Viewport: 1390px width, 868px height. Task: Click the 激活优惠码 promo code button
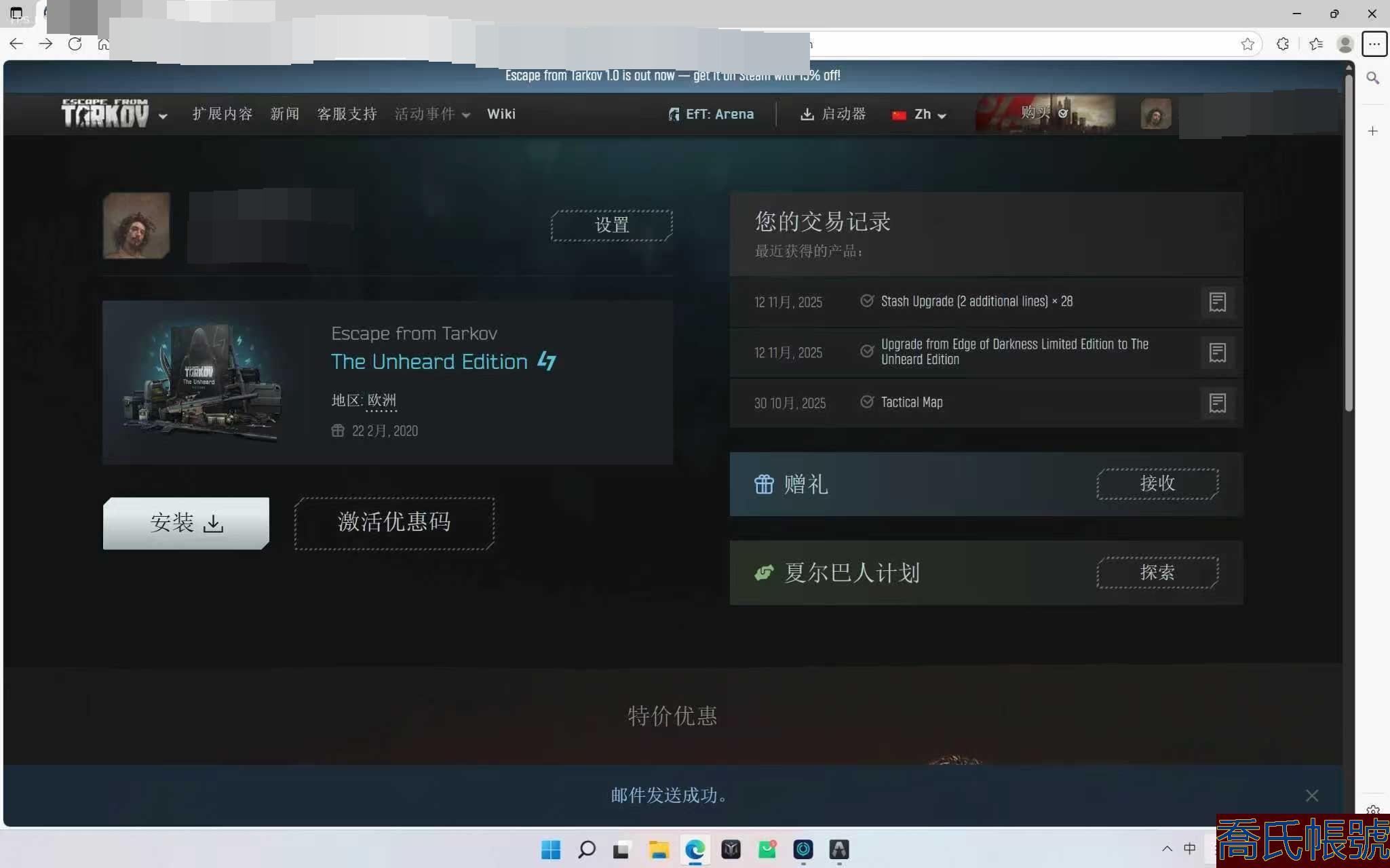pyautogui.click(x=394, y=522)
